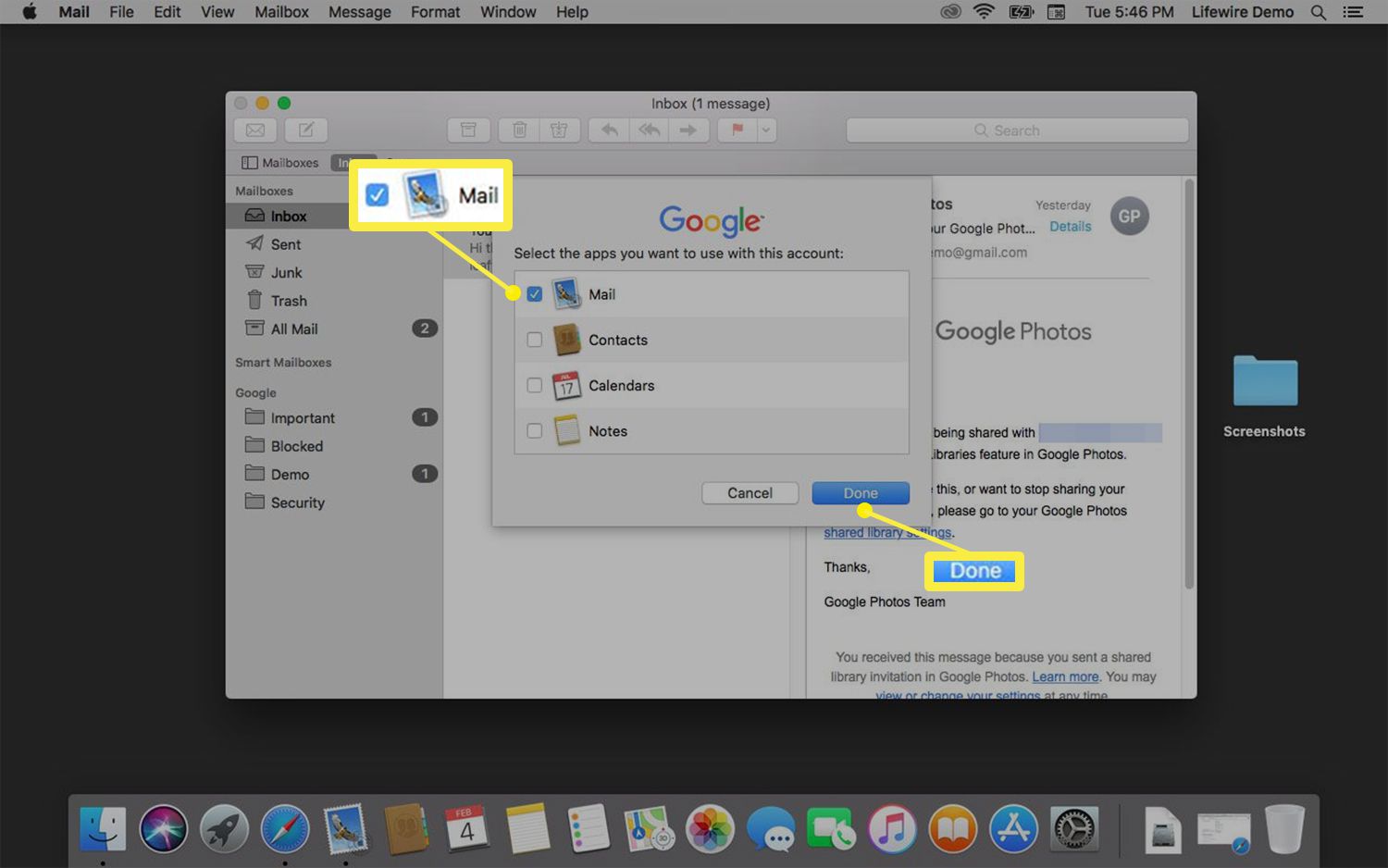
Task: Open System Preferences from the Dock
Action: pyautogui.click(x=1074, y=828)
